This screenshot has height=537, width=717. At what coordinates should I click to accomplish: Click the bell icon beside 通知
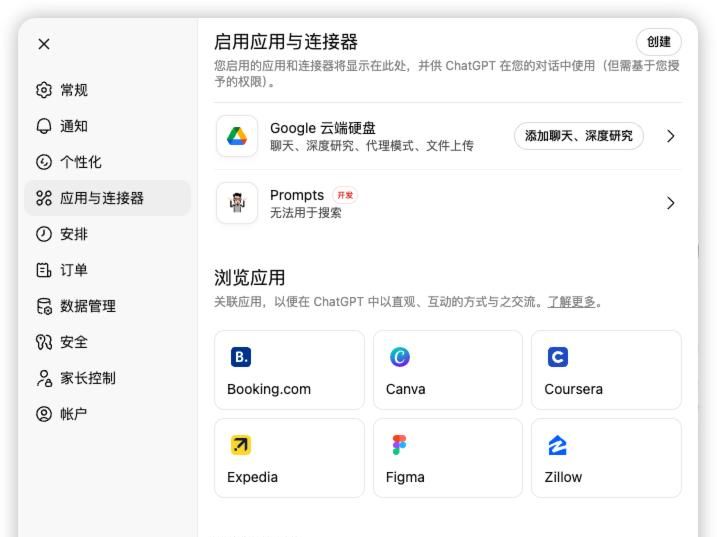pos(44,126)
